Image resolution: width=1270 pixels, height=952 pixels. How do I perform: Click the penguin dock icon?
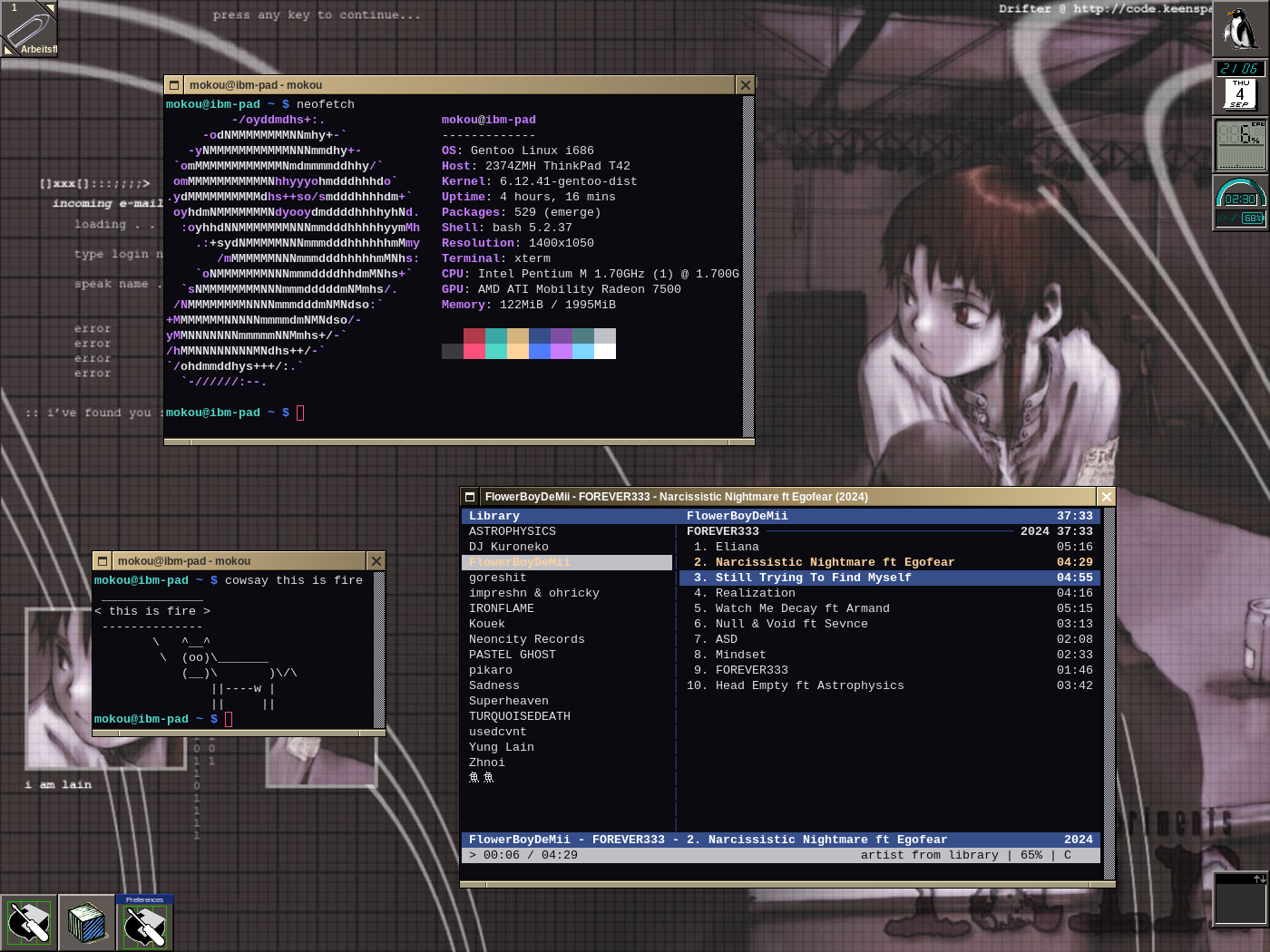tap(1240, 29)
